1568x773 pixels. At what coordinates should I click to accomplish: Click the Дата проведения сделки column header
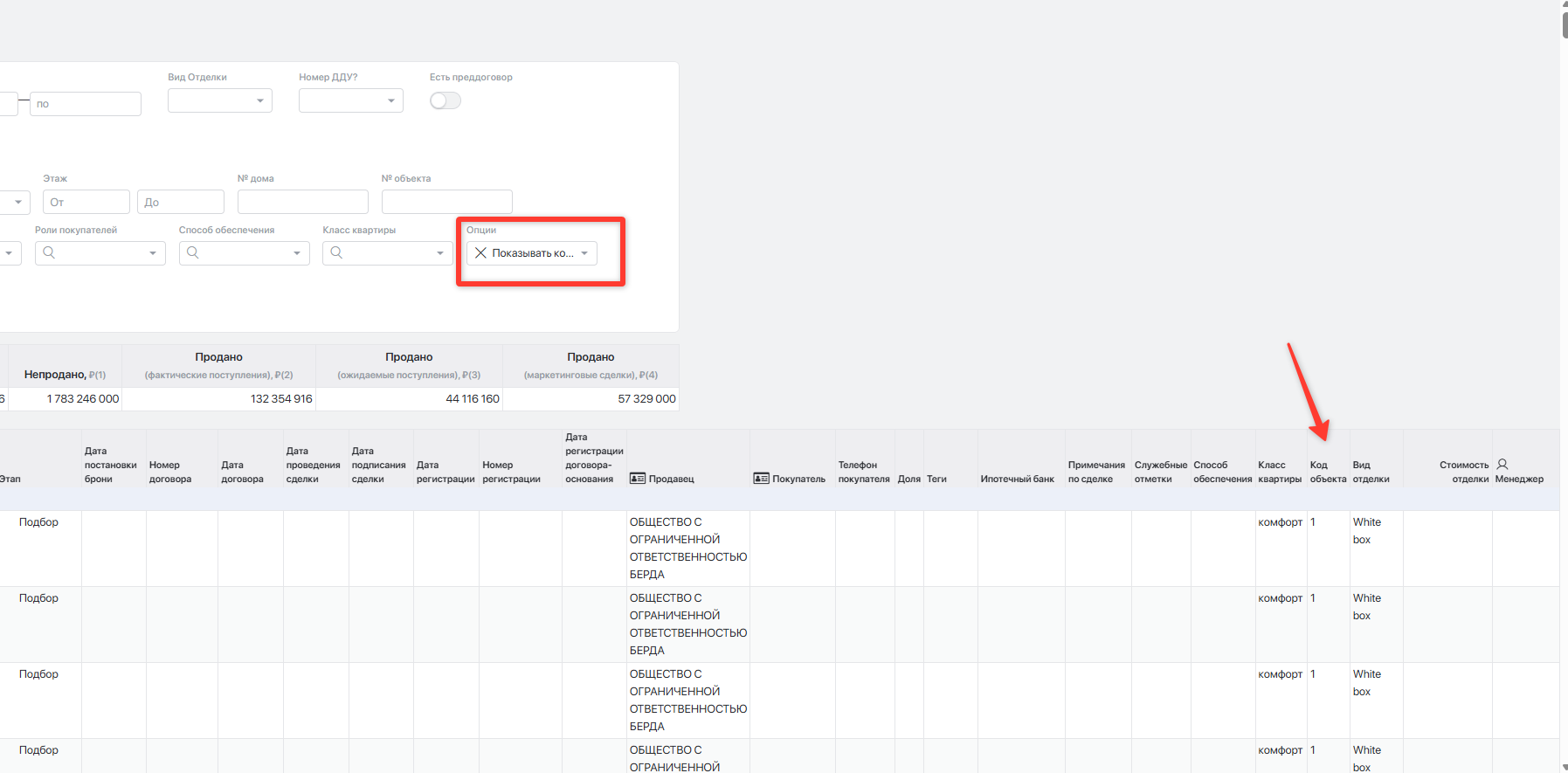coord(313,465)
